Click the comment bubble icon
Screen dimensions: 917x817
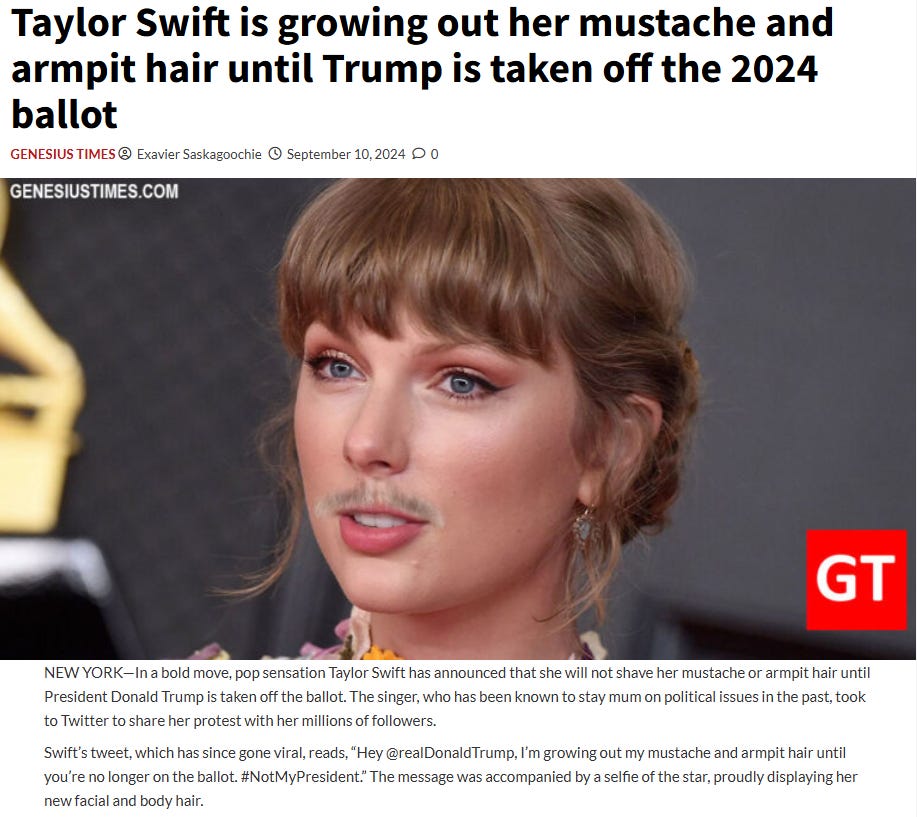tap(419, 154)
